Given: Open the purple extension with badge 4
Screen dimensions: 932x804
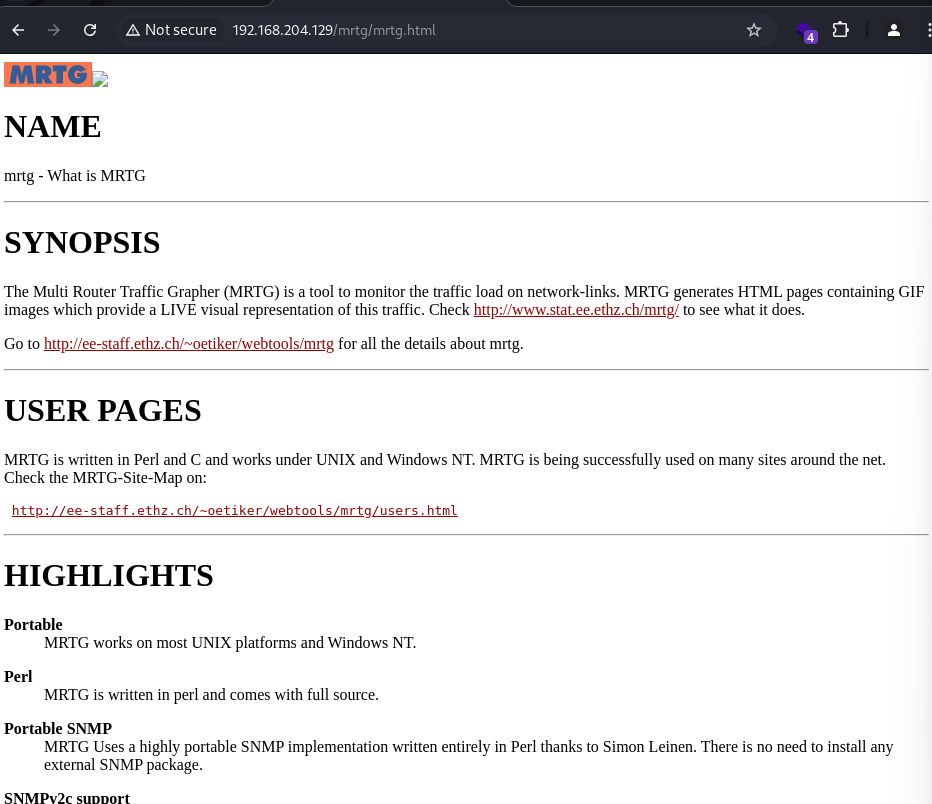Looking at the screenshot, I should click(806, 31).
